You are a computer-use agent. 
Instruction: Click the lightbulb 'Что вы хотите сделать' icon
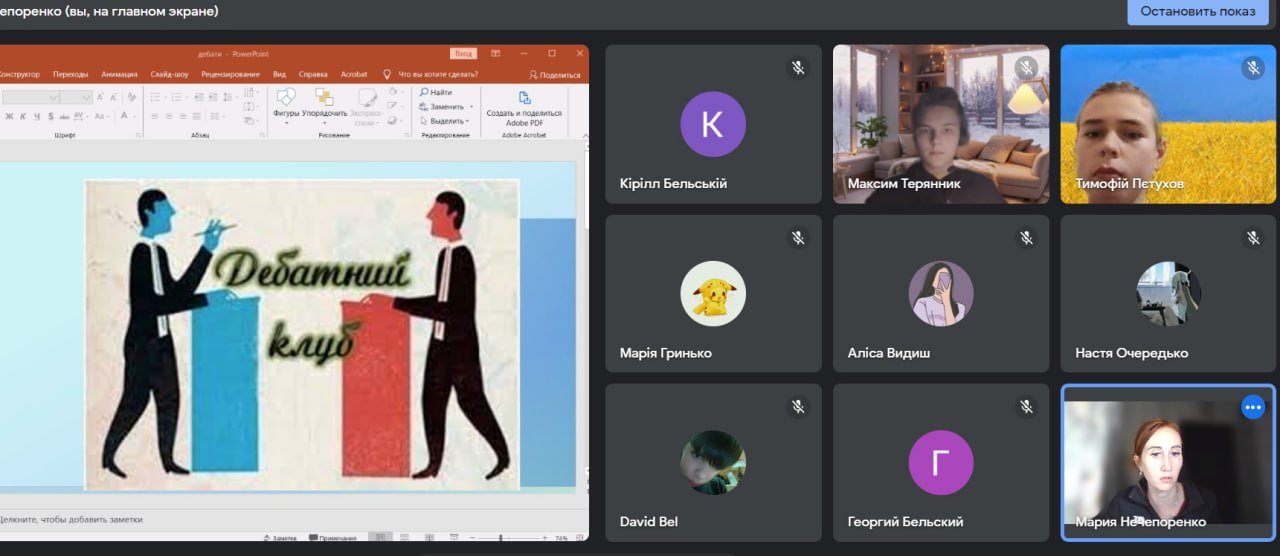(x=387, y=74)
